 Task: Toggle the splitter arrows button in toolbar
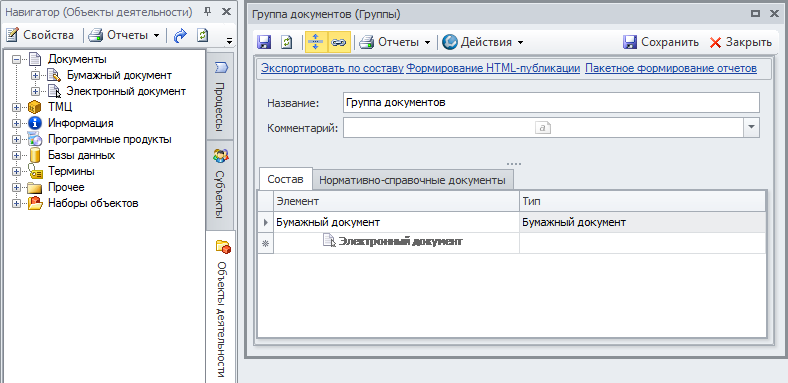[x=316, y=42]
